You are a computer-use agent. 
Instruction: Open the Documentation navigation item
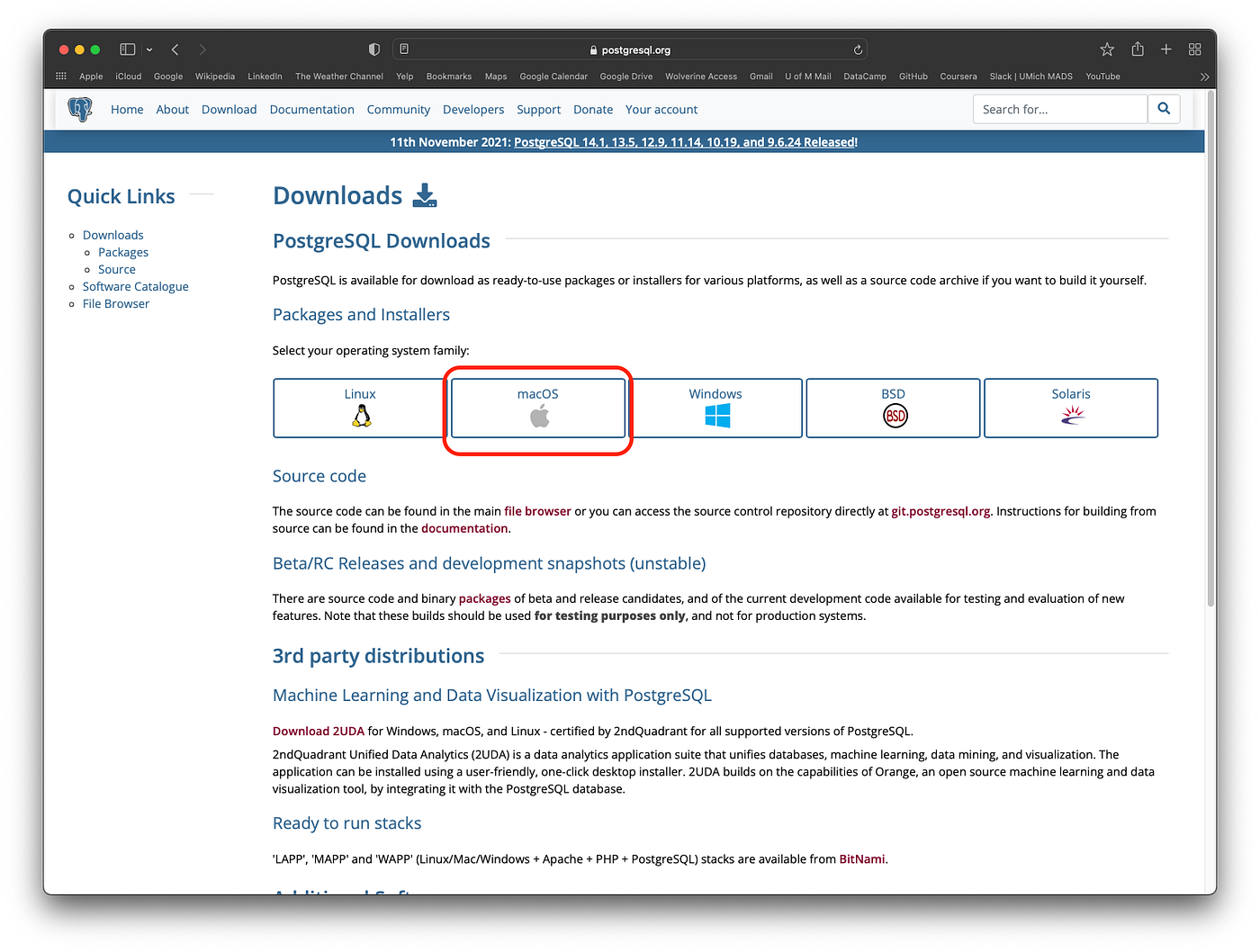[311, 109]
